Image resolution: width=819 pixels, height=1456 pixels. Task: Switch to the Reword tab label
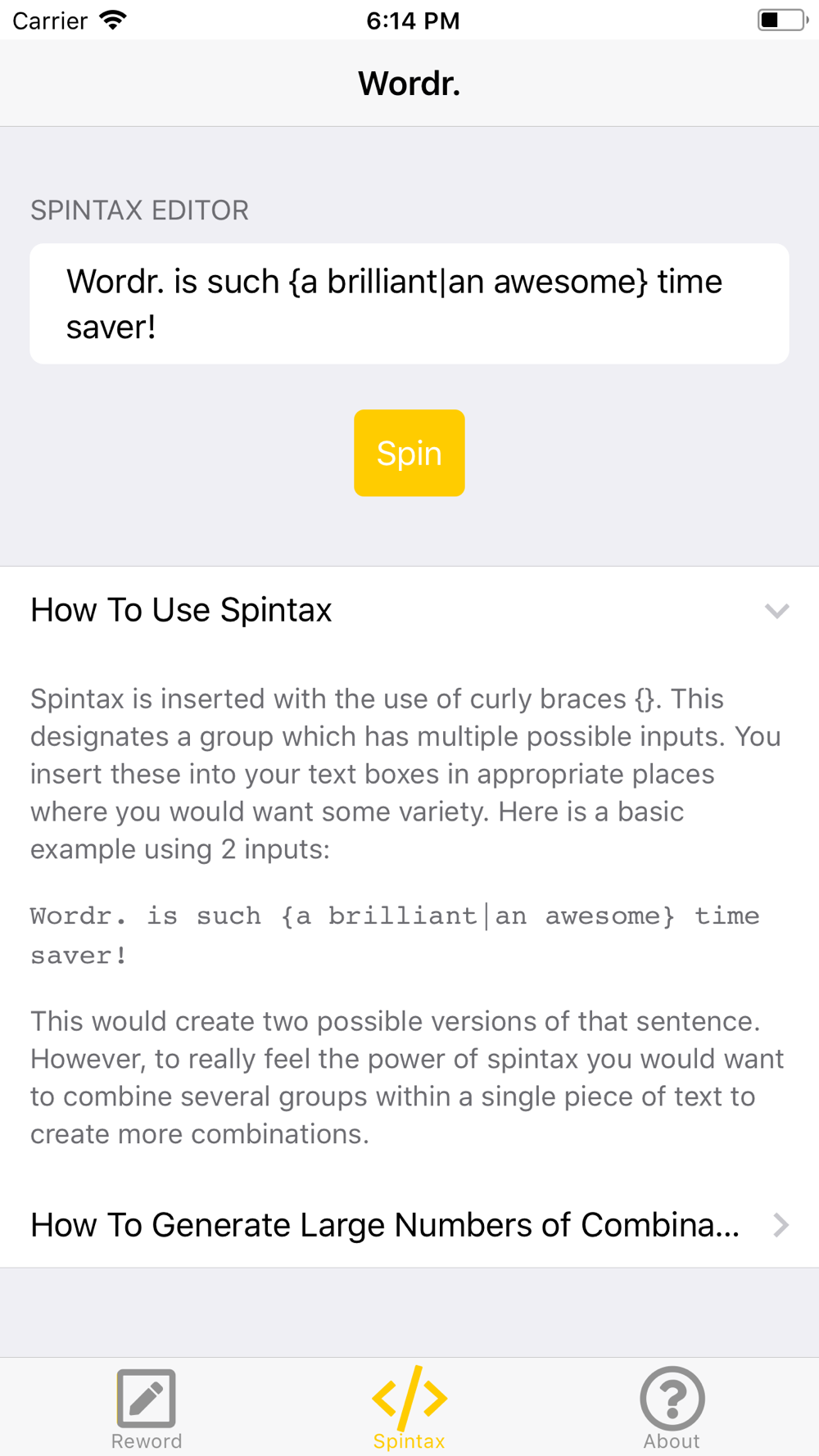(147, 1441)
